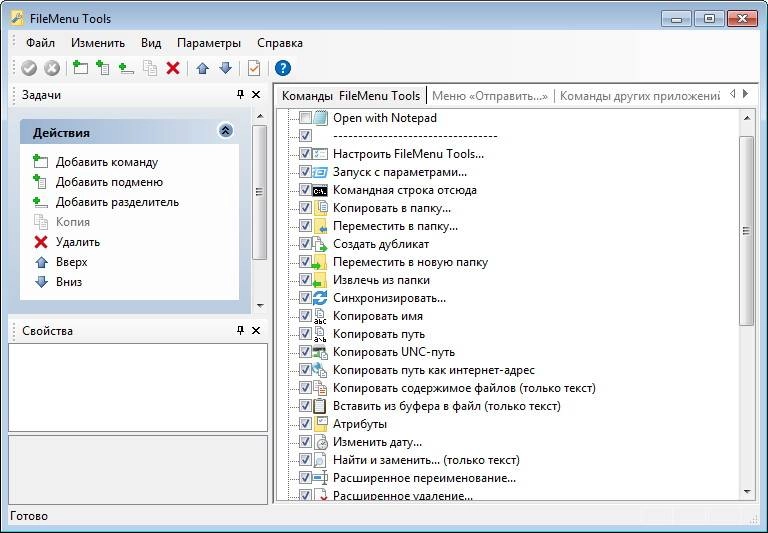This screenshot has height=533, width=768.
Task: Switch to Команды других приложений tab
Action: [640, 96]
